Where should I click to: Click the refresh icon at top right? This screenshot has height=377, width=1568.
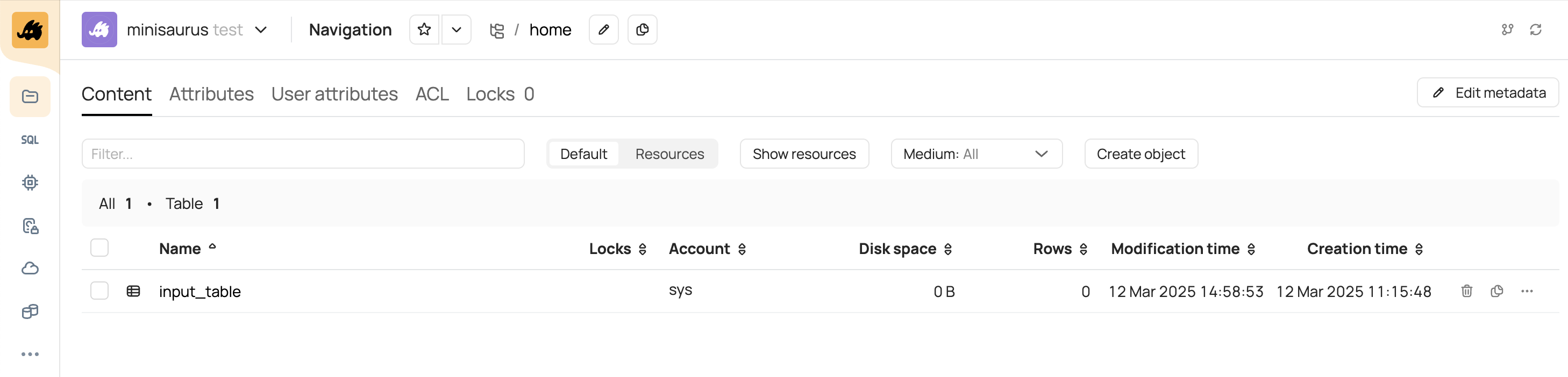click(1535, 30)
